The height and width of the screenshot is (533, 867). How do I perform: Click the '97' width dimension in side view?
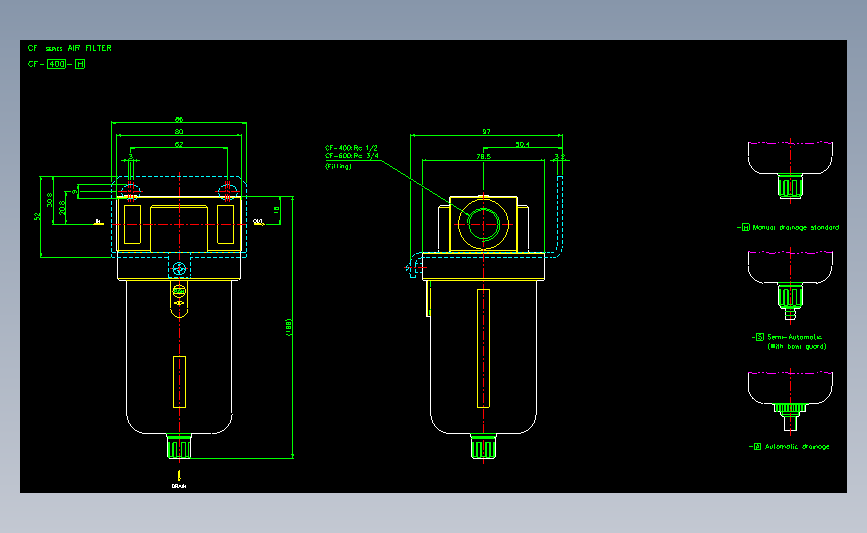pos(486,132)
